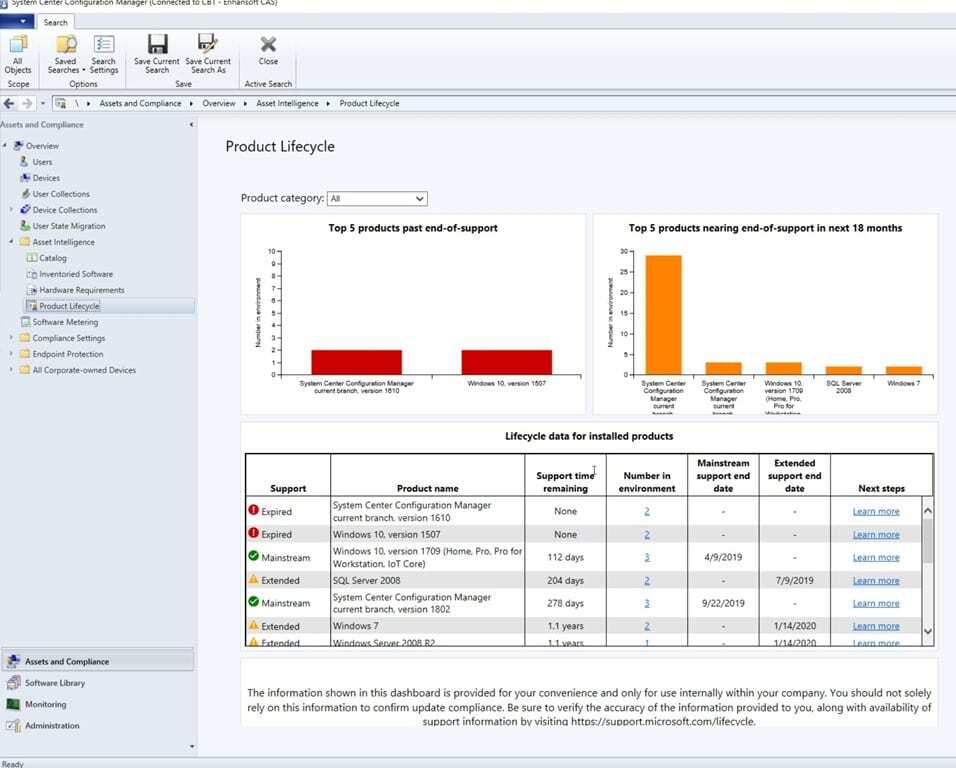
Task: Switch to the Search ribbon tab
Action: point(54,21)
